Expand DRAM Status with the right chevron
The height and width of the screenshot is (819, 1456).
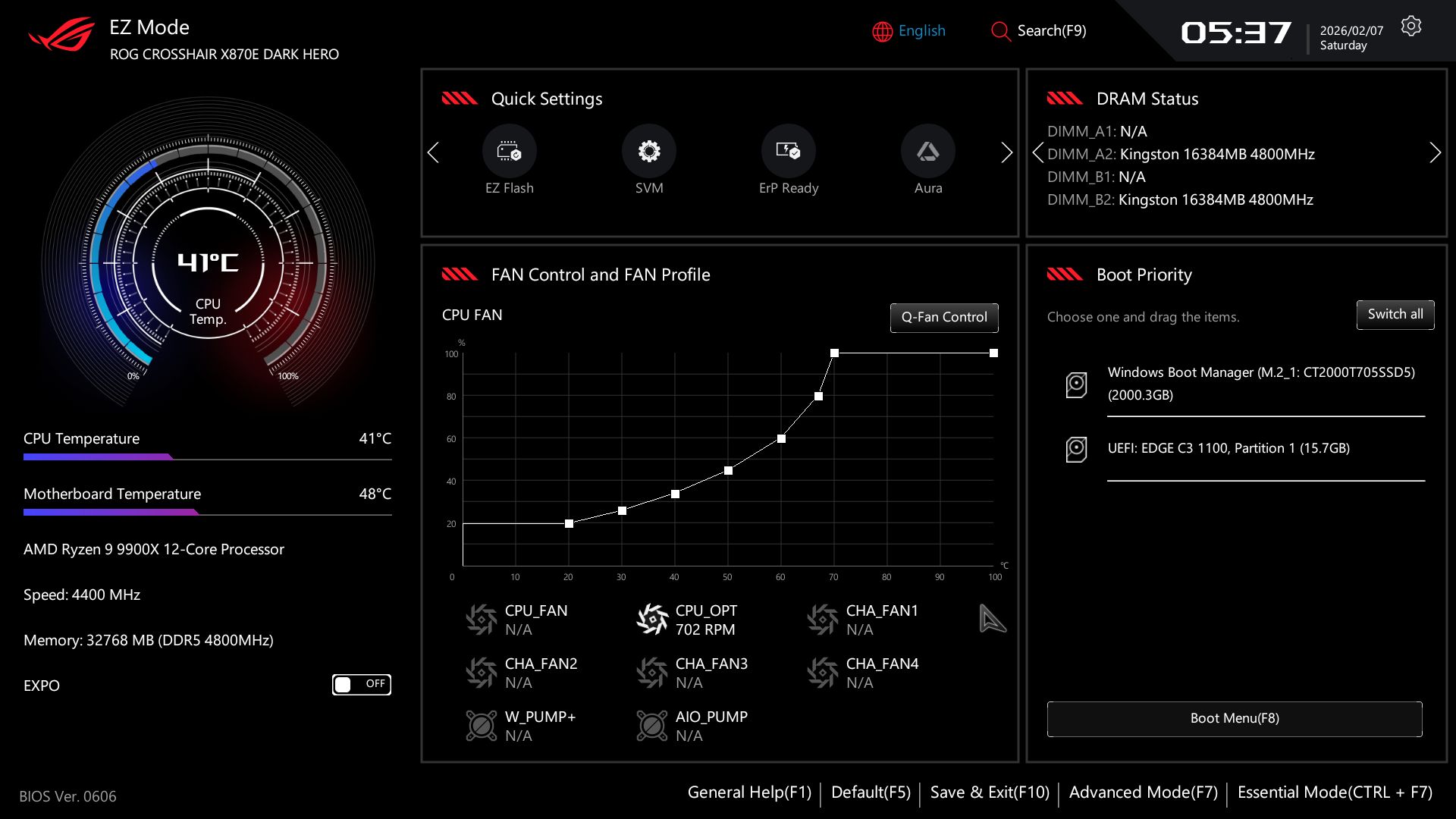click(1435, 153)
